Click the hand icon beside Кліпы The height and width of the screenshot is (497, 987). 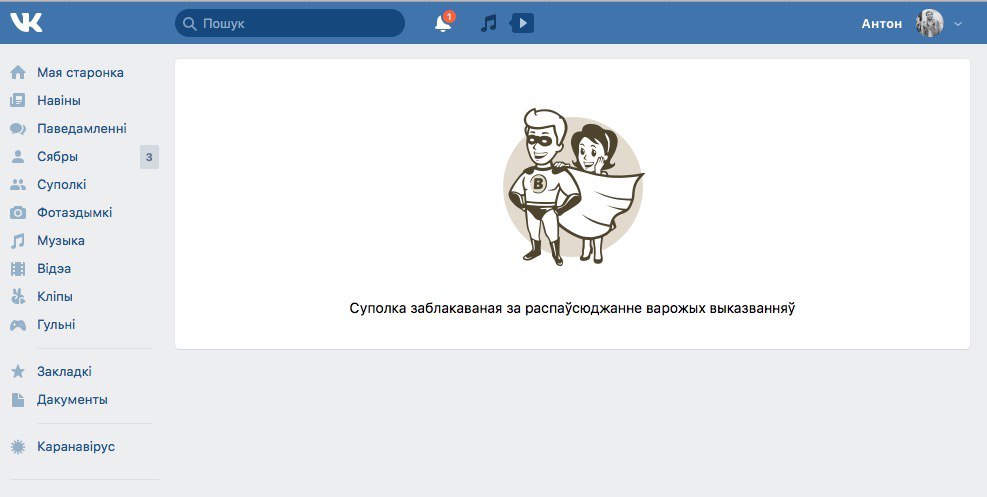click(18, 296)
